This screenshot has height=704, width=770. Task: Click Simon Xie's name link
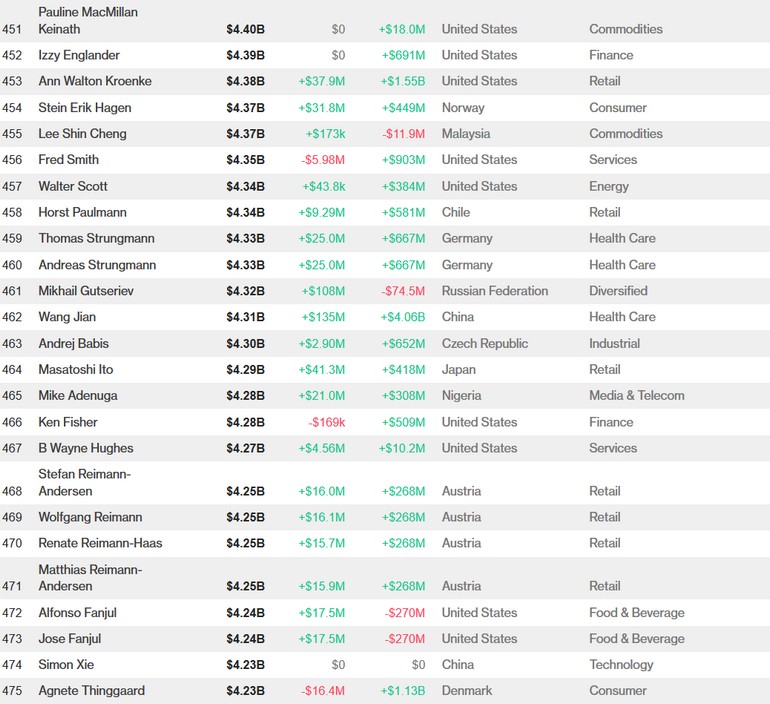(x=66, y=664)
